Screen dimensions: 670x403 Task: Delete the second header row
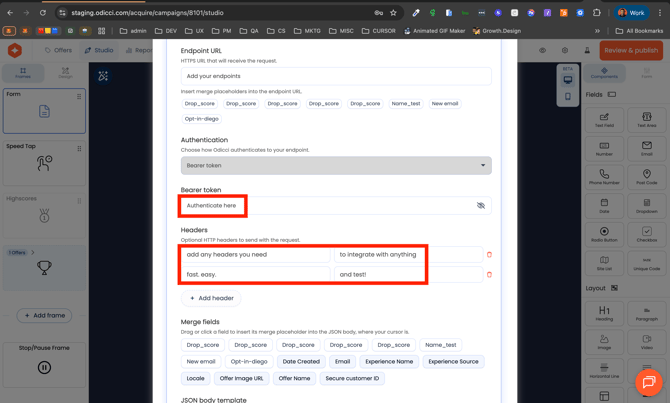489,274
